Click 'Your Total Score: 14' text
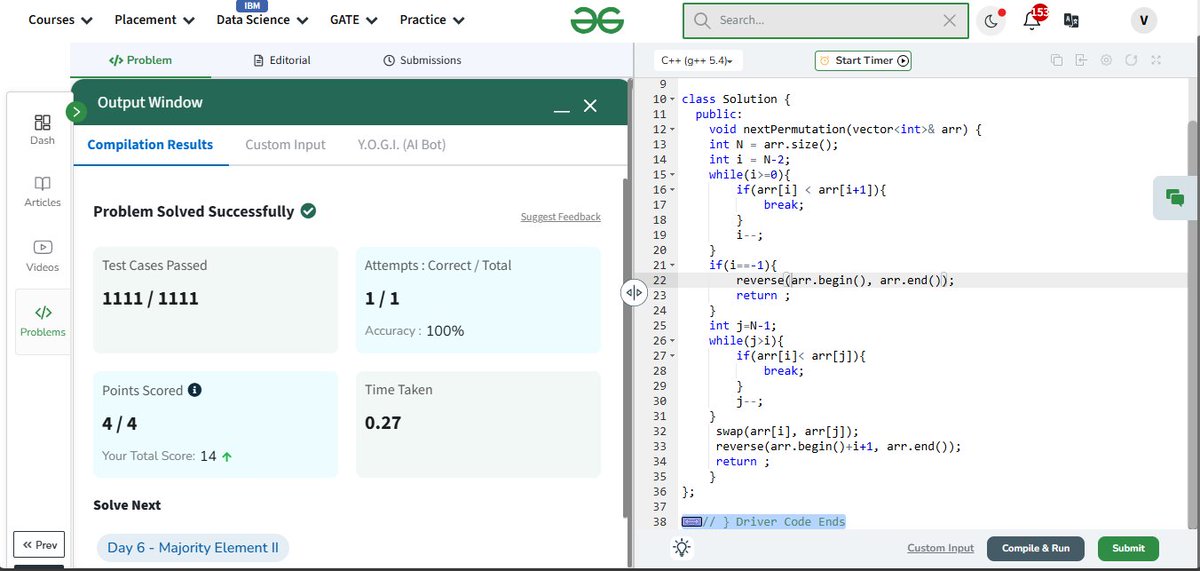The height and width of the screenshot is (571, 1200). click(x=167, y=456)
